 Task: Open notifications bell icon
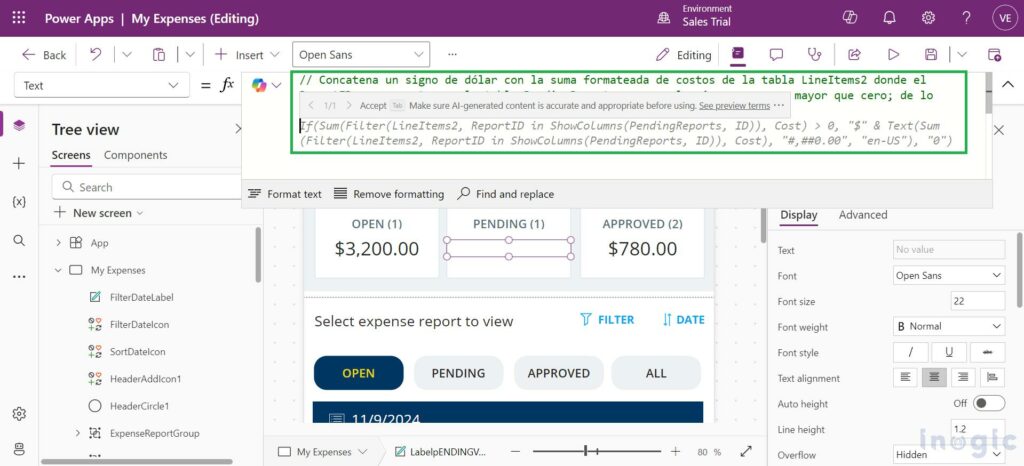click(889, 18)
